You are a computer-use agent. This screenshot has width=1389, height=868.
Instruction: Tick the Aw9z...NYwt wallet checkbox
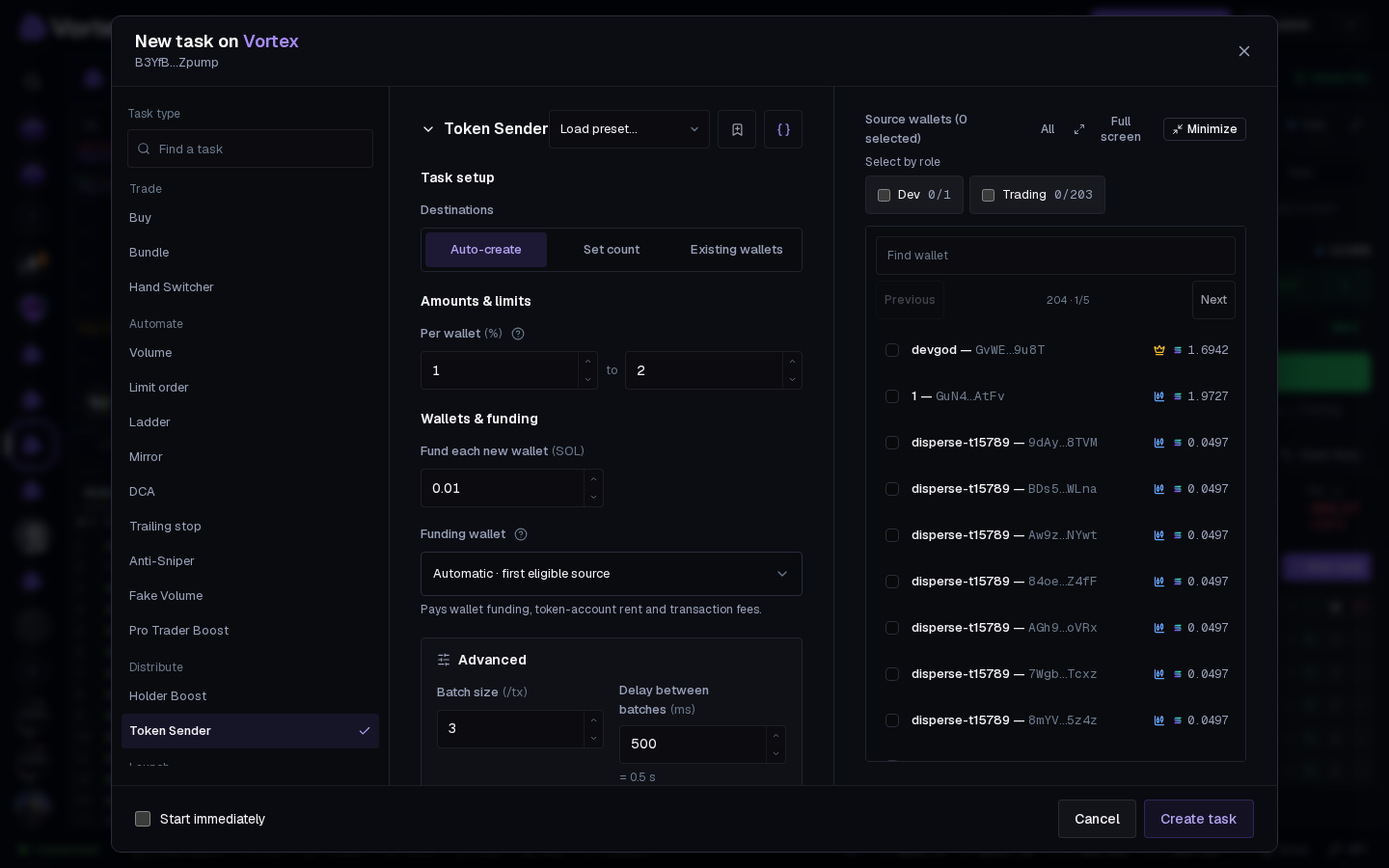coord(892,535)
